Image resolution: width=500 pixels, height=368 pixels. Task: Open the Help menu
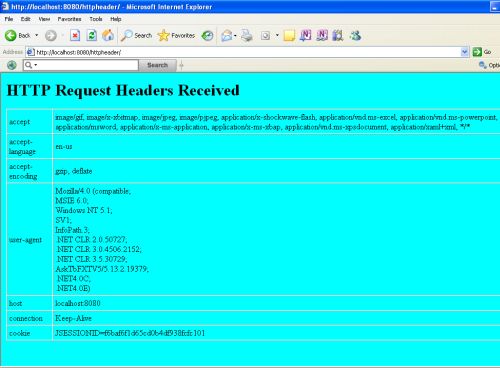coord(116,19)
